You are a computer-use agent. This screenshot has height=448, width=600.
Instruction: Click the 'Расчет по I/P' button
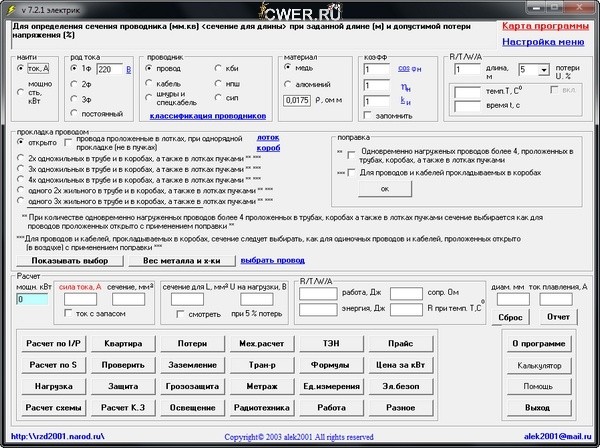pos(57,342)
